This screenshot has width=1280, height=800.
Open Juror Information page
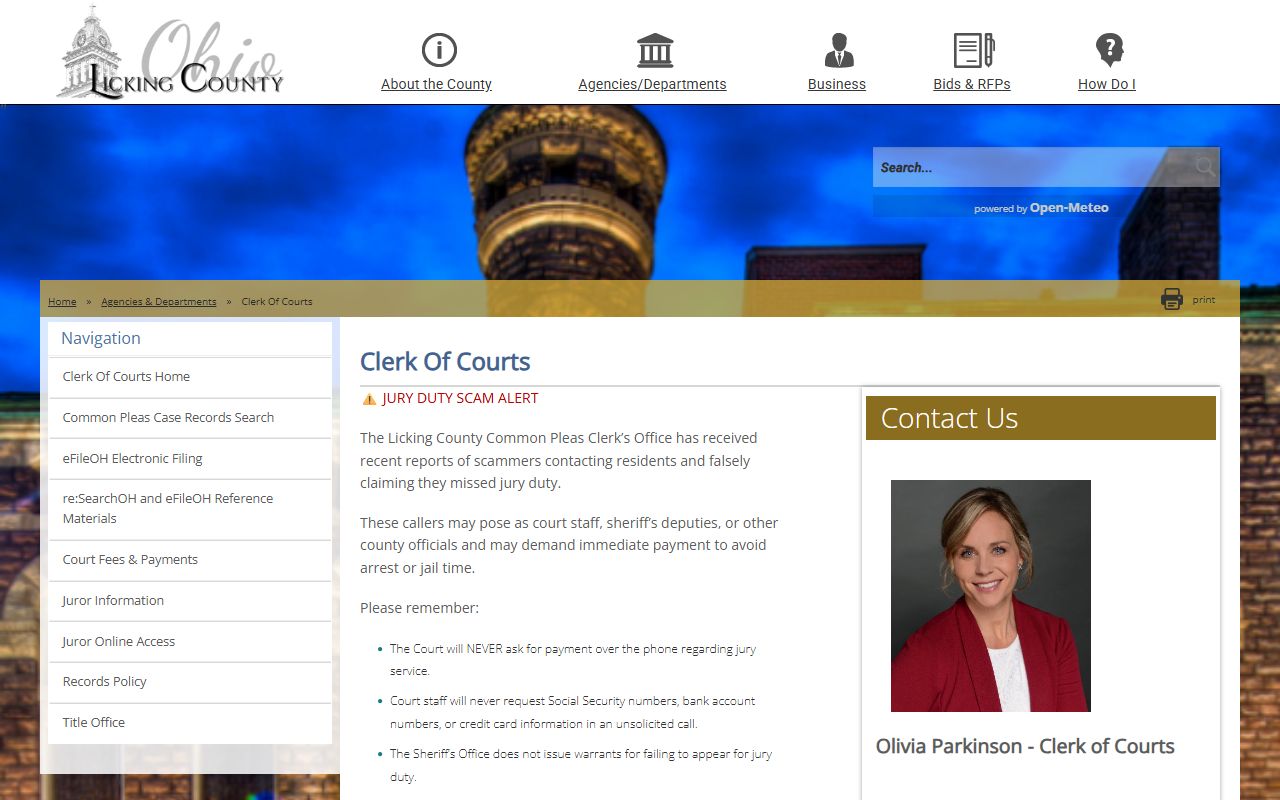point(190,601)
